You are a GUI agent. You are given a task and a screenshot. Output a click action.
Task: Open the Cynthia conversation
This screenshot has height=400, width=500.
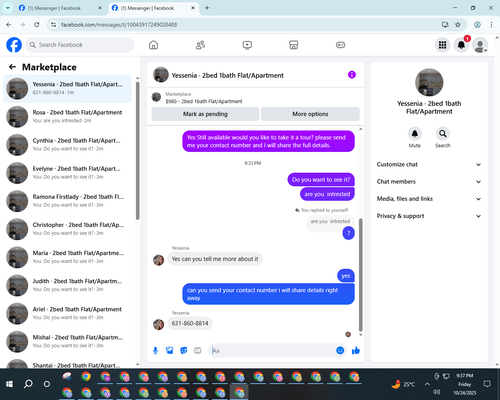67,145
